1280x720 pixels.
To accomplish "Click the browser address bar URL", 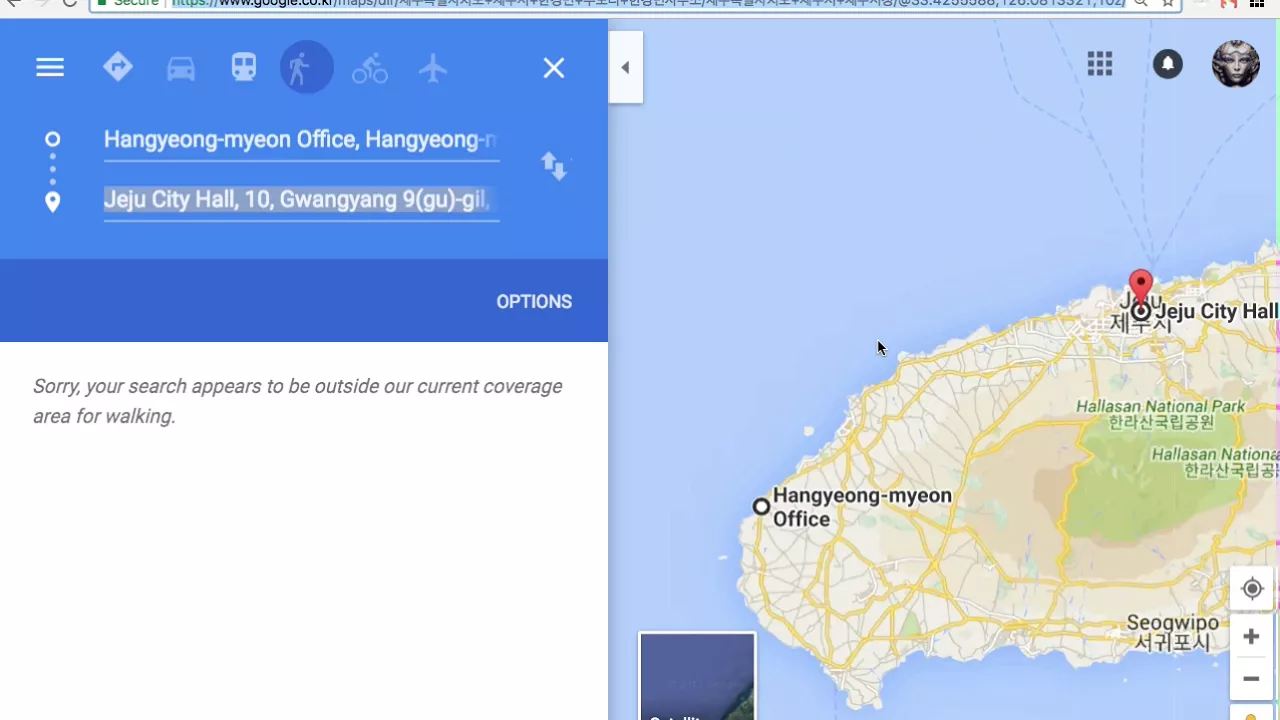I will tap(648, 3).
